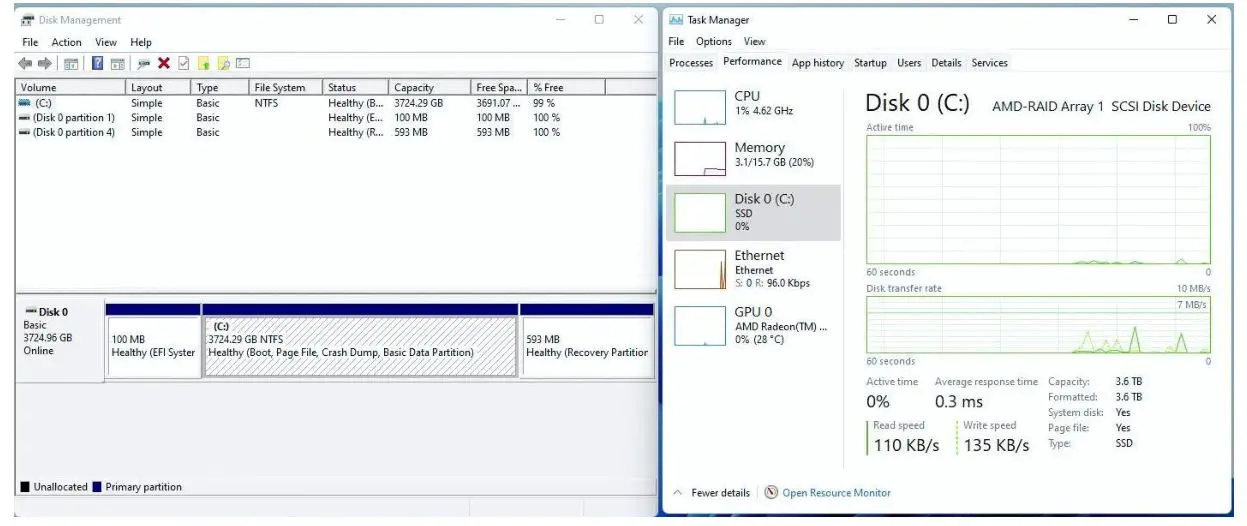The width and height of the screenshot is (1247, 526).
Task: Switch to the App history tab
Action: [x=818, y=63]
